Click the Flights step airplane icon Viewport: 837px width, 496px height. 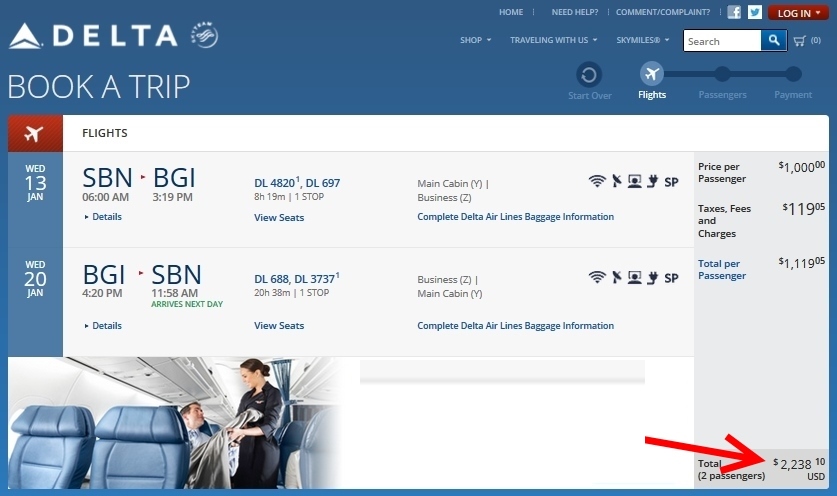click(652, 74)
